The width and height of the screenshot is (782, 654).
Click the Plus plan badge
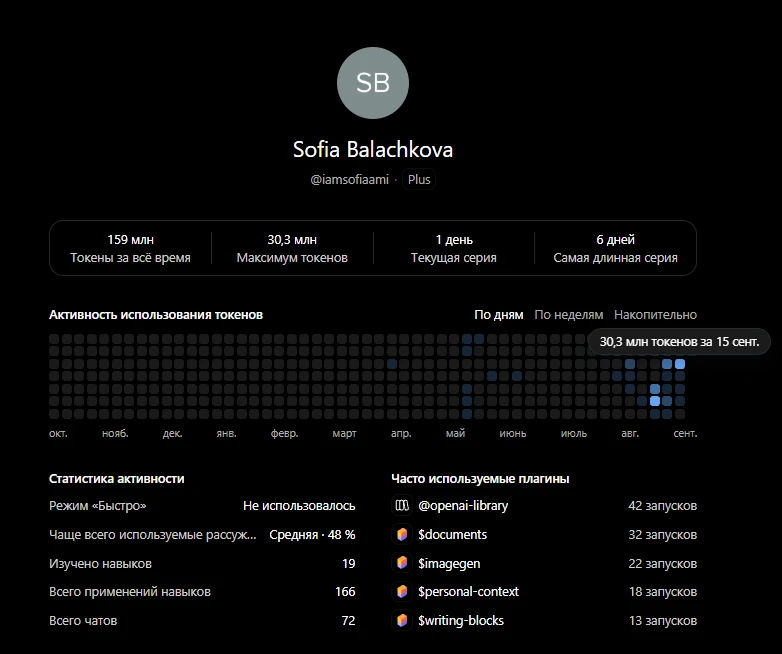coord(419,180)
